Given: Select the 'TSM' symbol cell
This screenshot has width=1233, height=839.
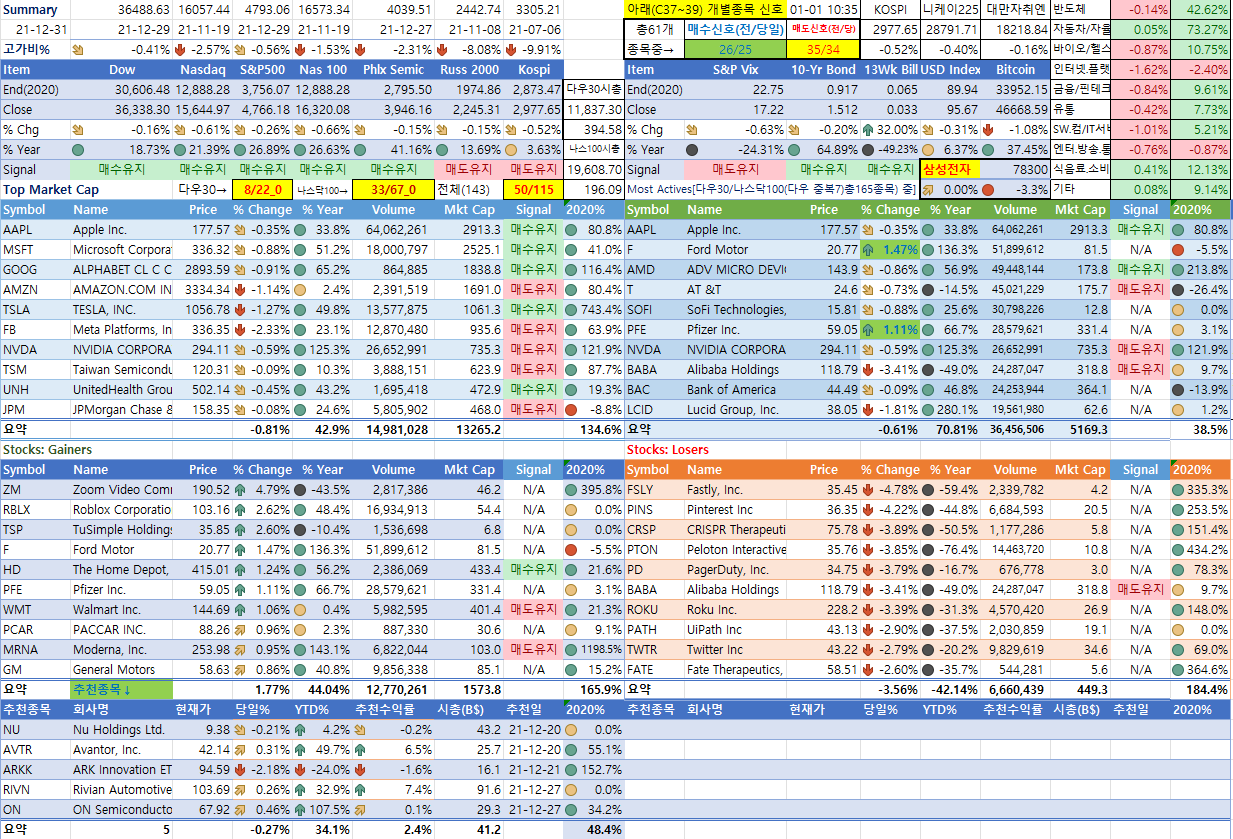Looking at the screenshot, I should (x=35, y=369).
